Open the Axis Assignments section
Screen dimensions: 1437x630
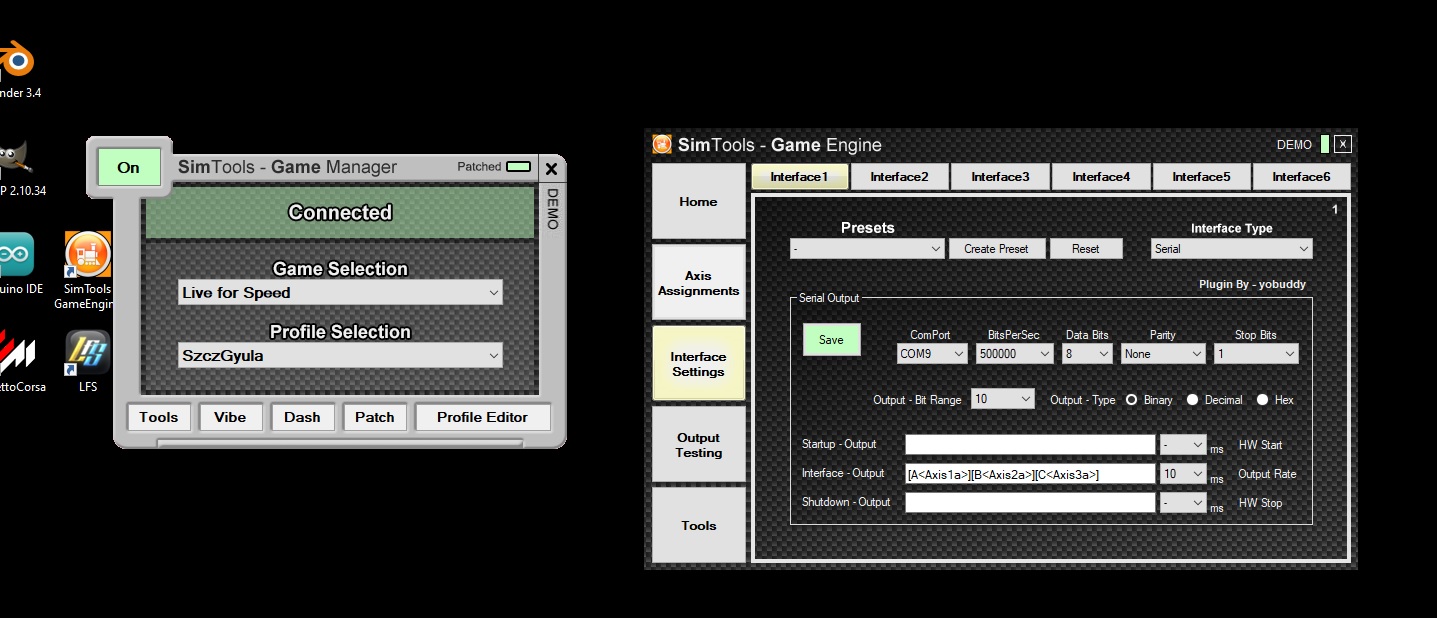(698, 283)
